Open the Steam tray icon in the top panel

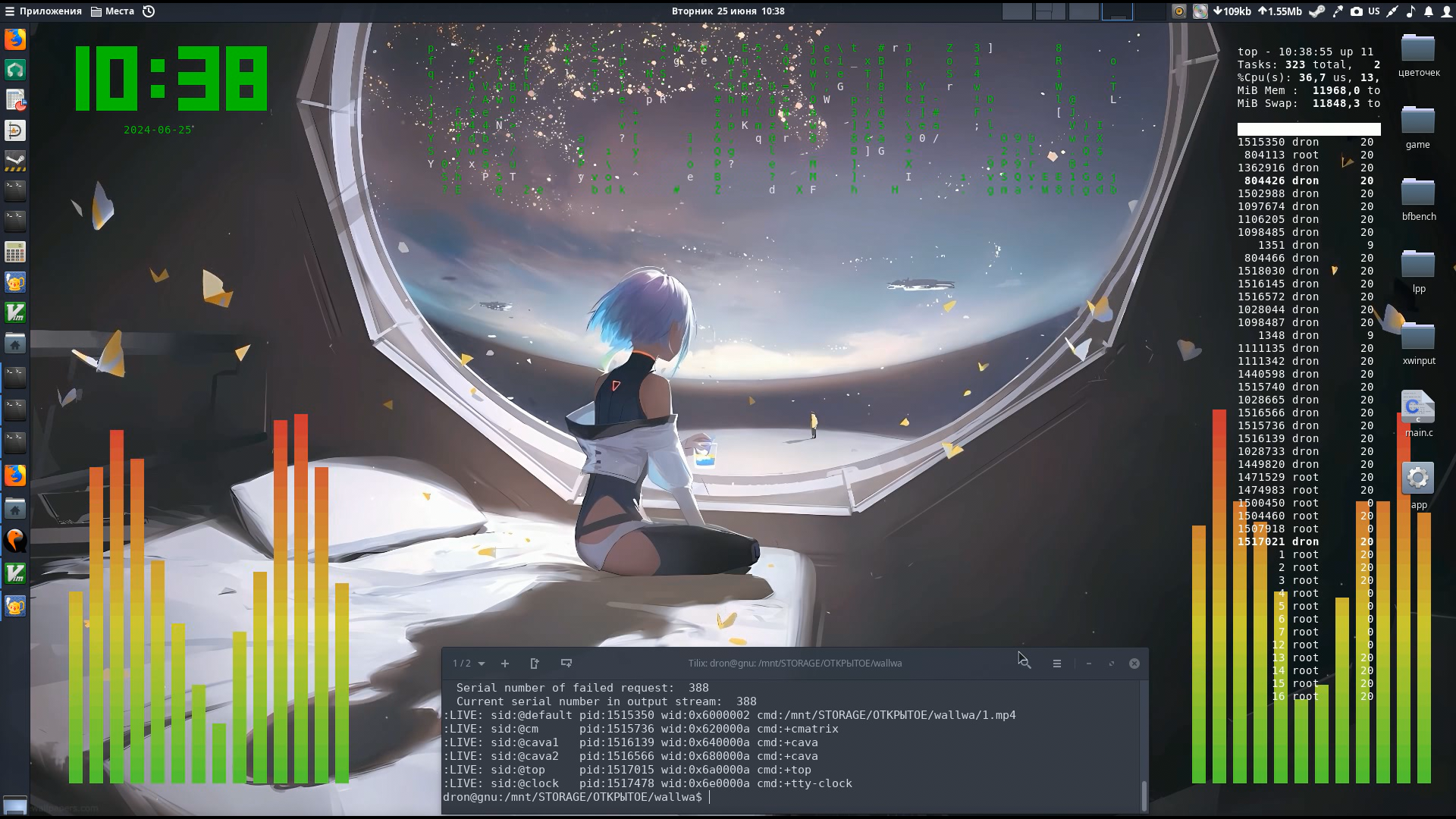[x=1317, y=11]
